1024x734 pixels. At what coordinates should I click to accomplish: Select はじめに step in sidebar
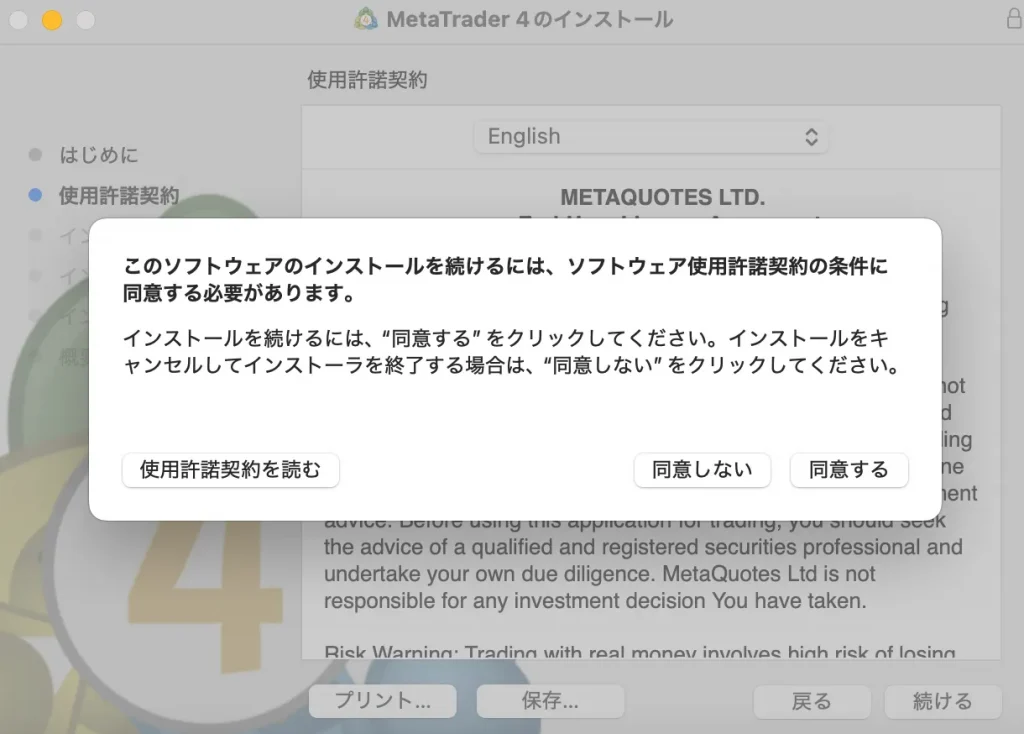(99, 155)
